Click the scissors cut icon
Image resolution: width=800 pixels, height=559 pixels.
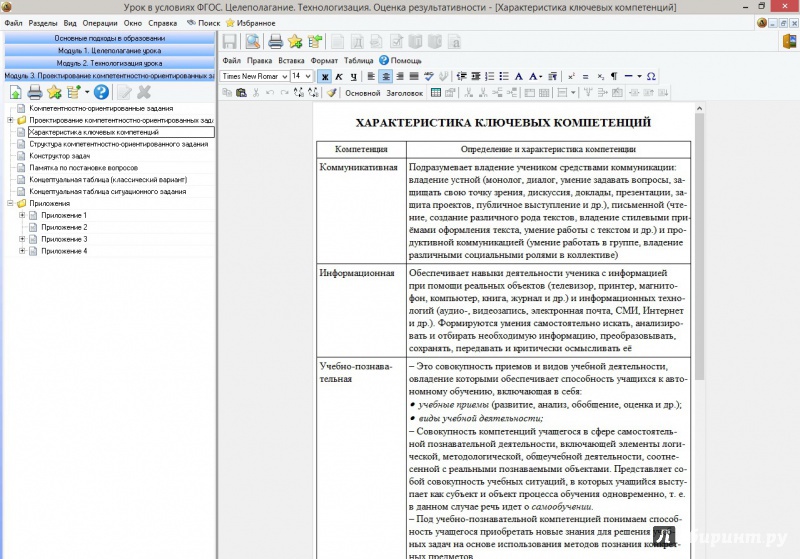click(256, 93)
